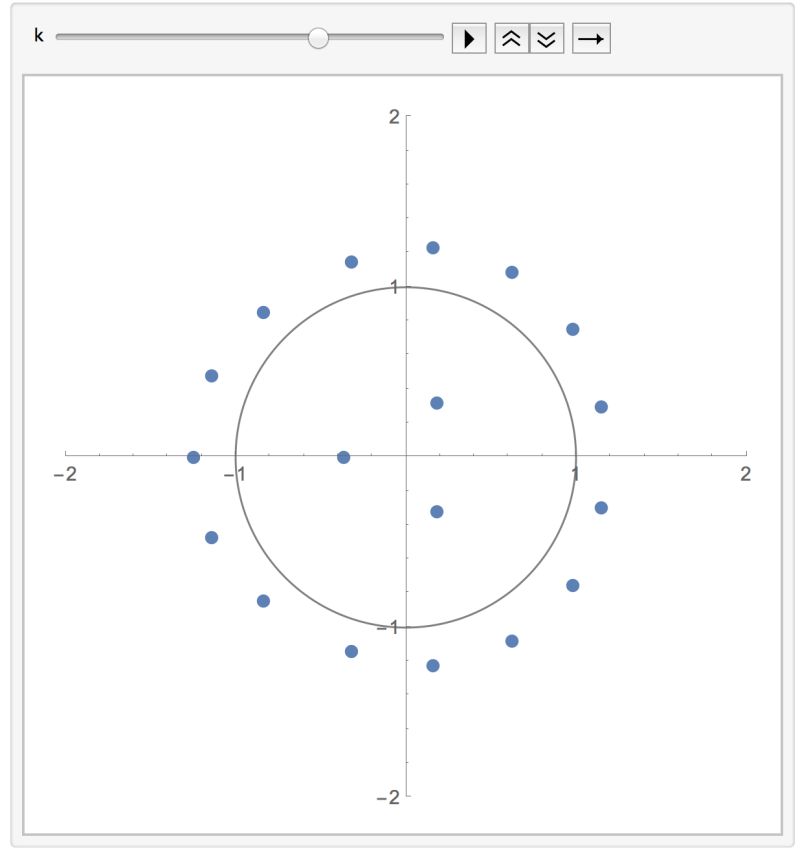Click the k slider thumb
The image size is (800, 854).
(x=319, y=39)
